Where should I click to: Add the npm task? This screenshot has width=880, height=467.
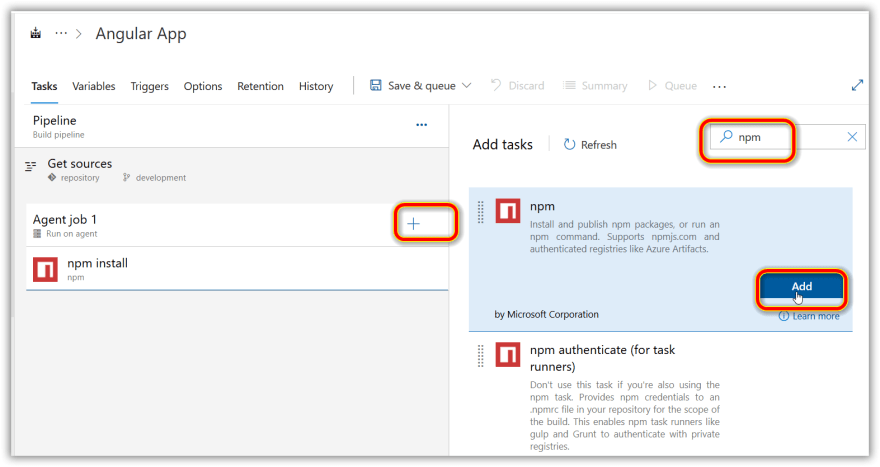(801, 287)
